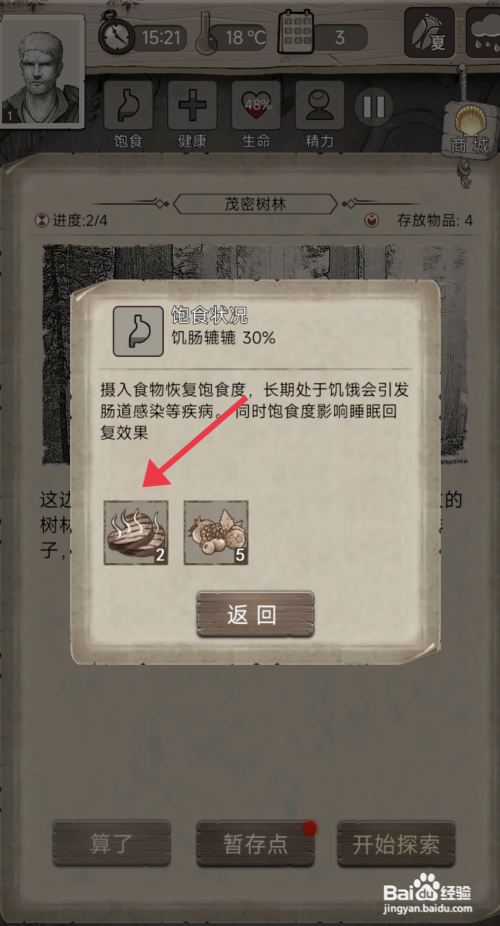Open the 暂存点 storage point button

click(x=255, y=843)
